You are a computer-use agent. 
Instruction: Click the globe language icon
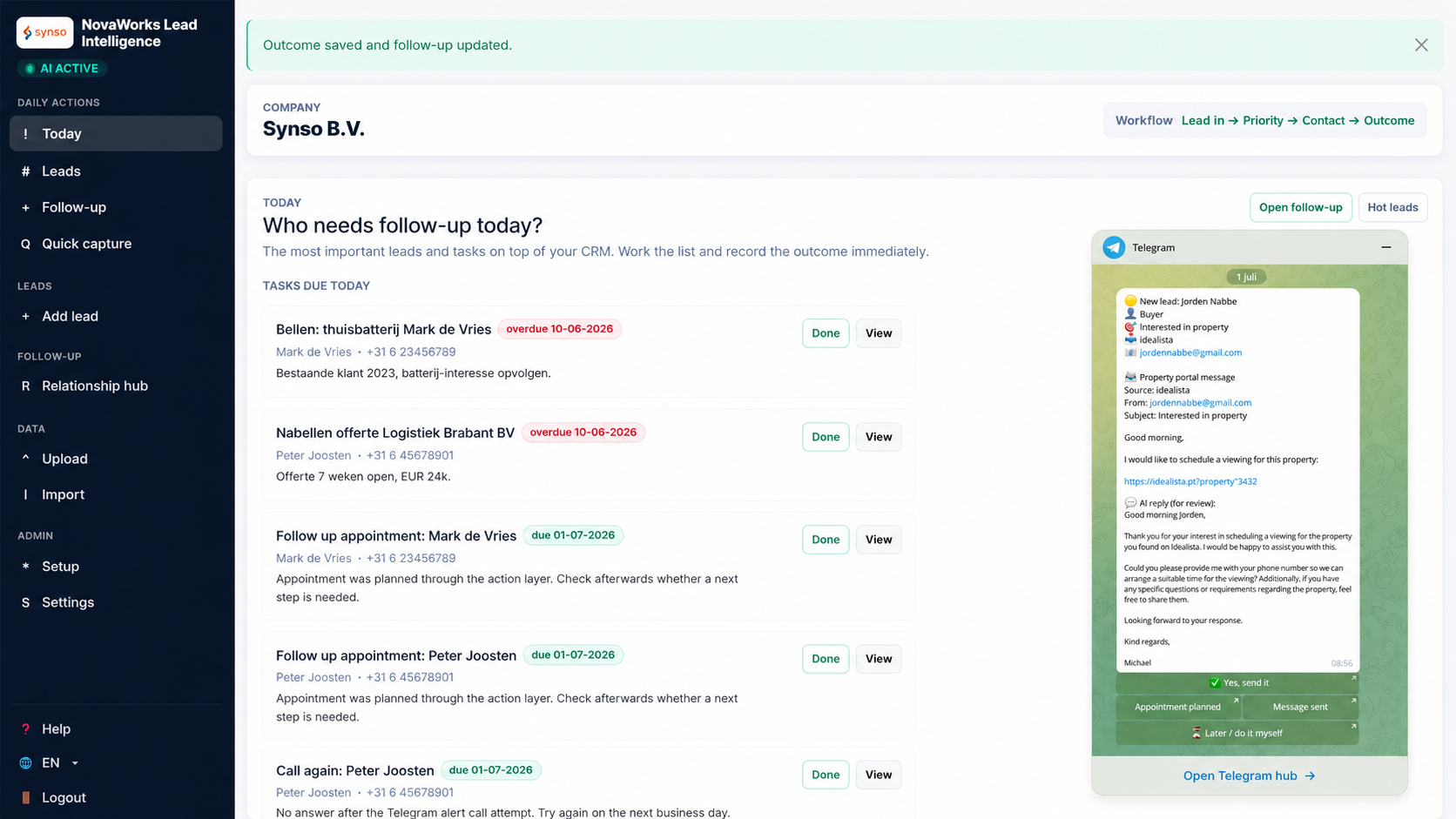pos(25,763)
